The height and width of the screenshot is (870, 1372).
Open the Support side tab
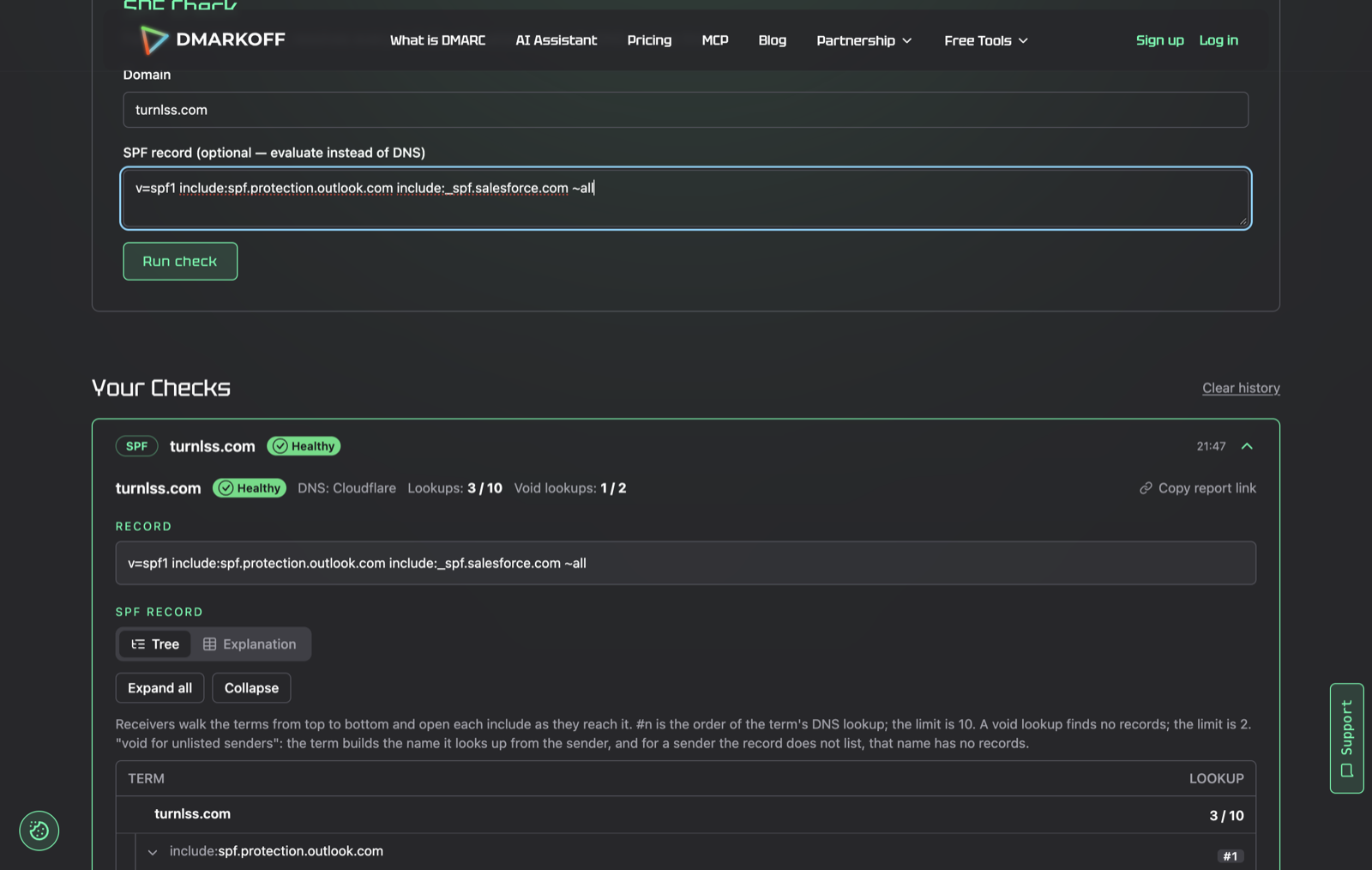click(1347, 738)
